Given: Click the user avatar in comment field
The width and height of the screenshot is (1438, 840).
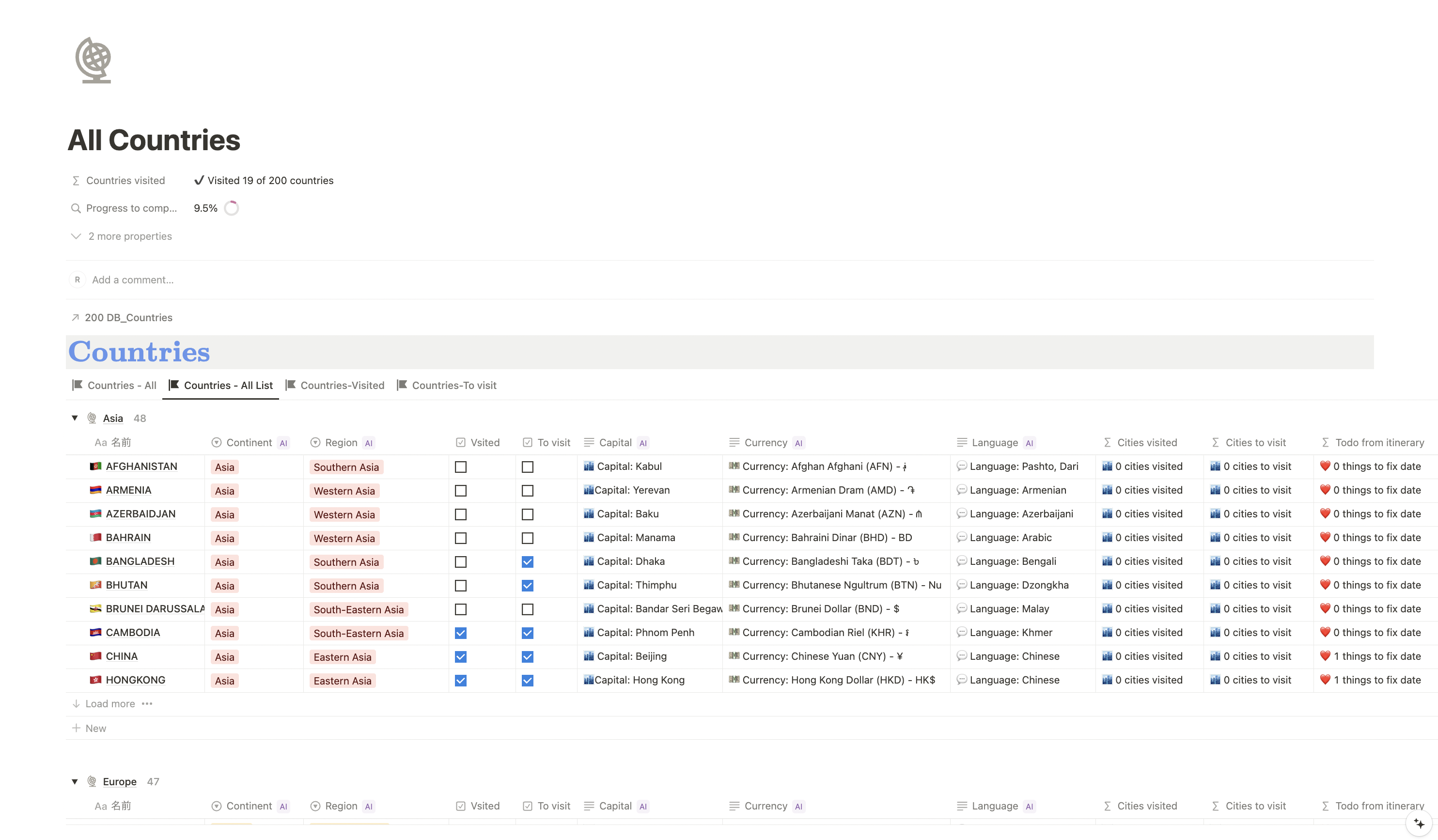Looking at the screenshot, I should [x=77, y=280].
